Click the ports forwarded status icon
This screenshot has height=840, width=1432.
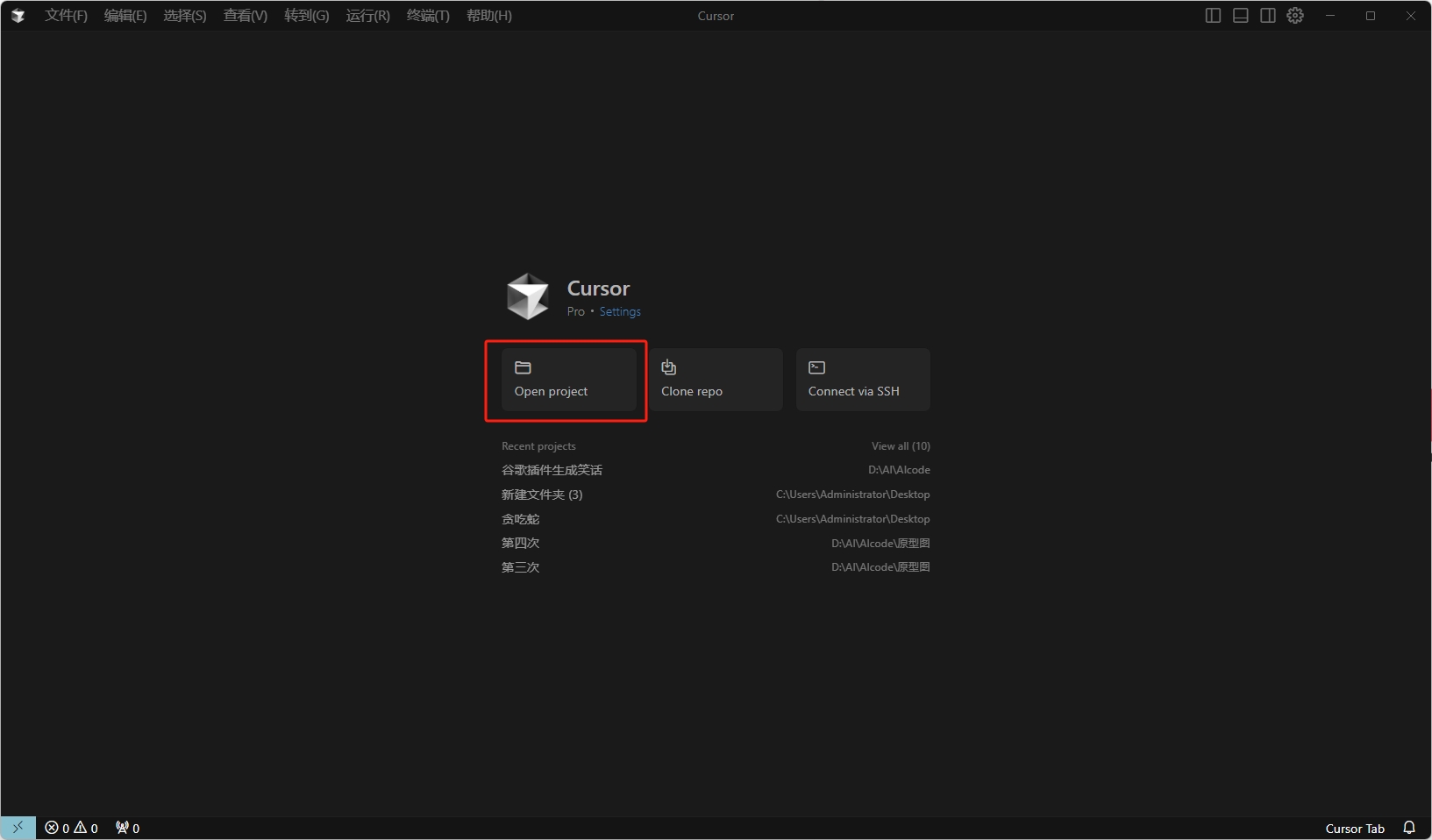click(x=128, y=828)
